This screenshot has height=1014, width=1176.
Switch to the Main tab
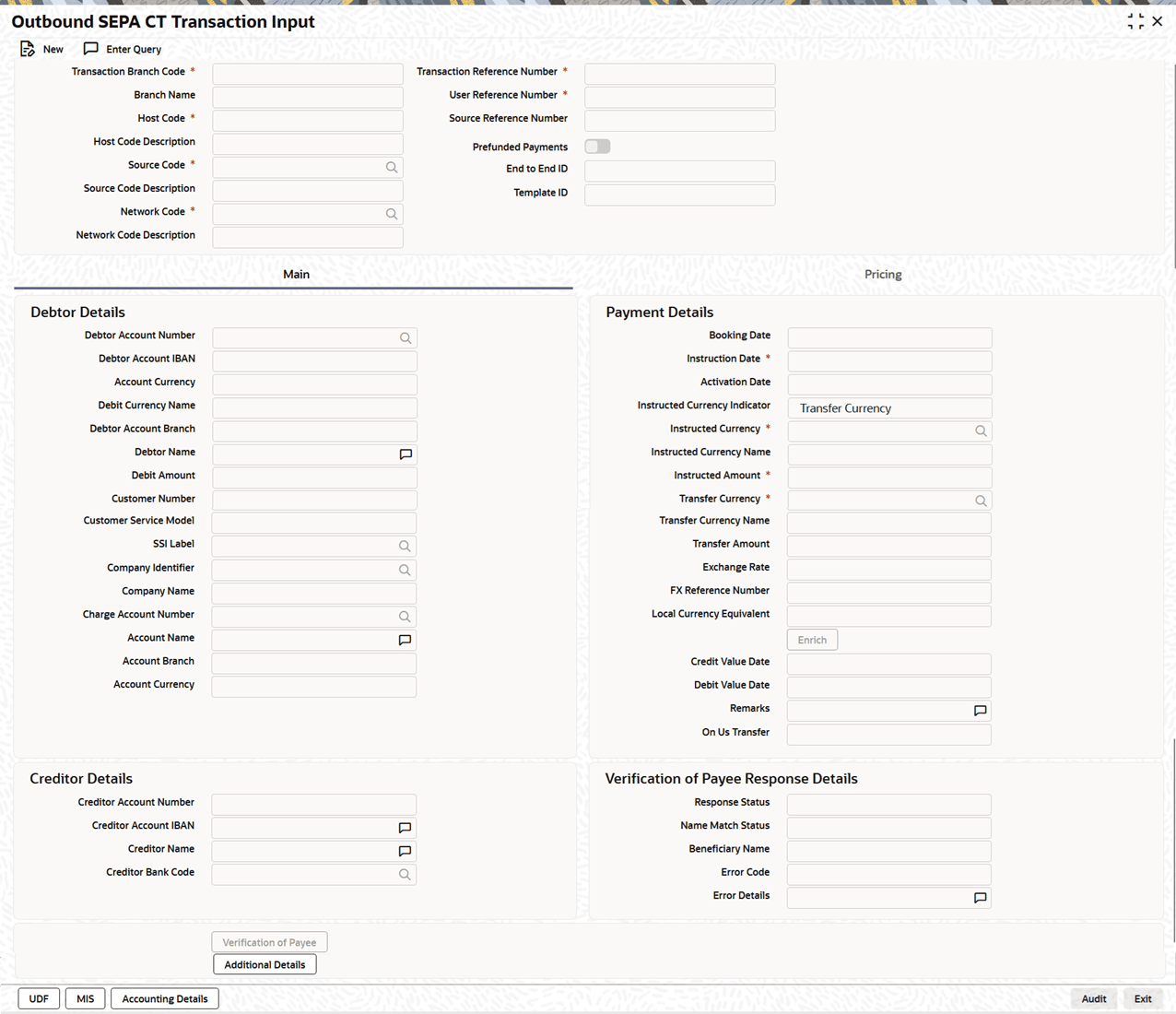click(296, 274)
